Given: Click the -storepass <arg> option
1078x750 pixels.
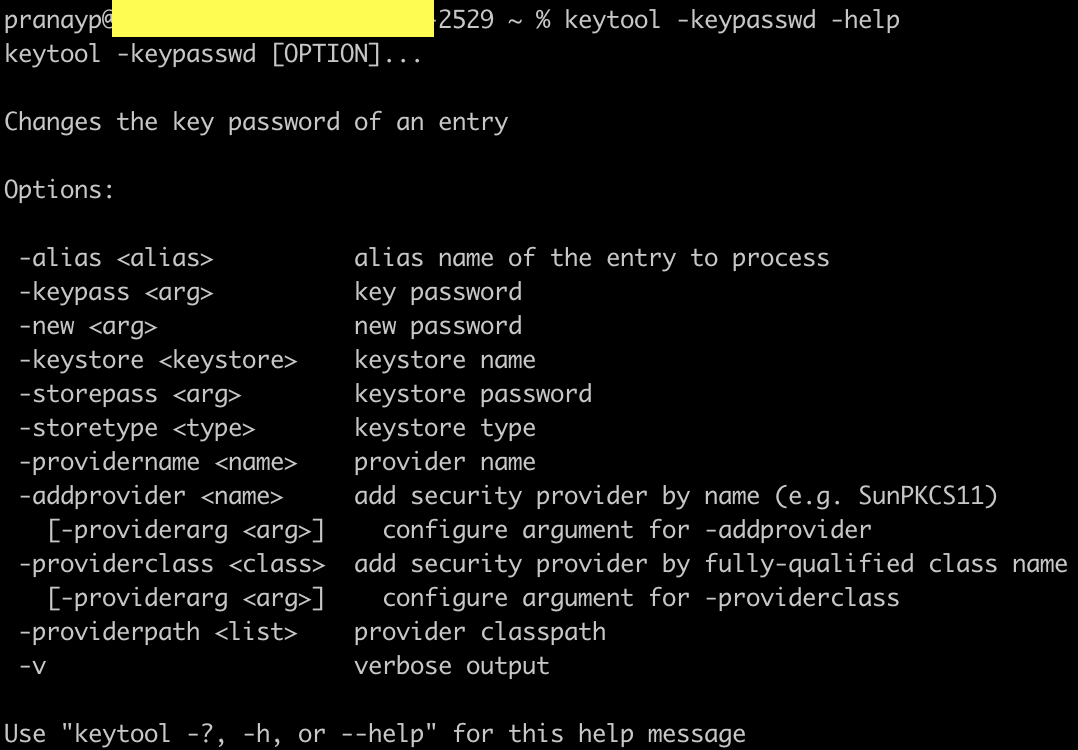Looking at the screenshot, I should [130, 394].
